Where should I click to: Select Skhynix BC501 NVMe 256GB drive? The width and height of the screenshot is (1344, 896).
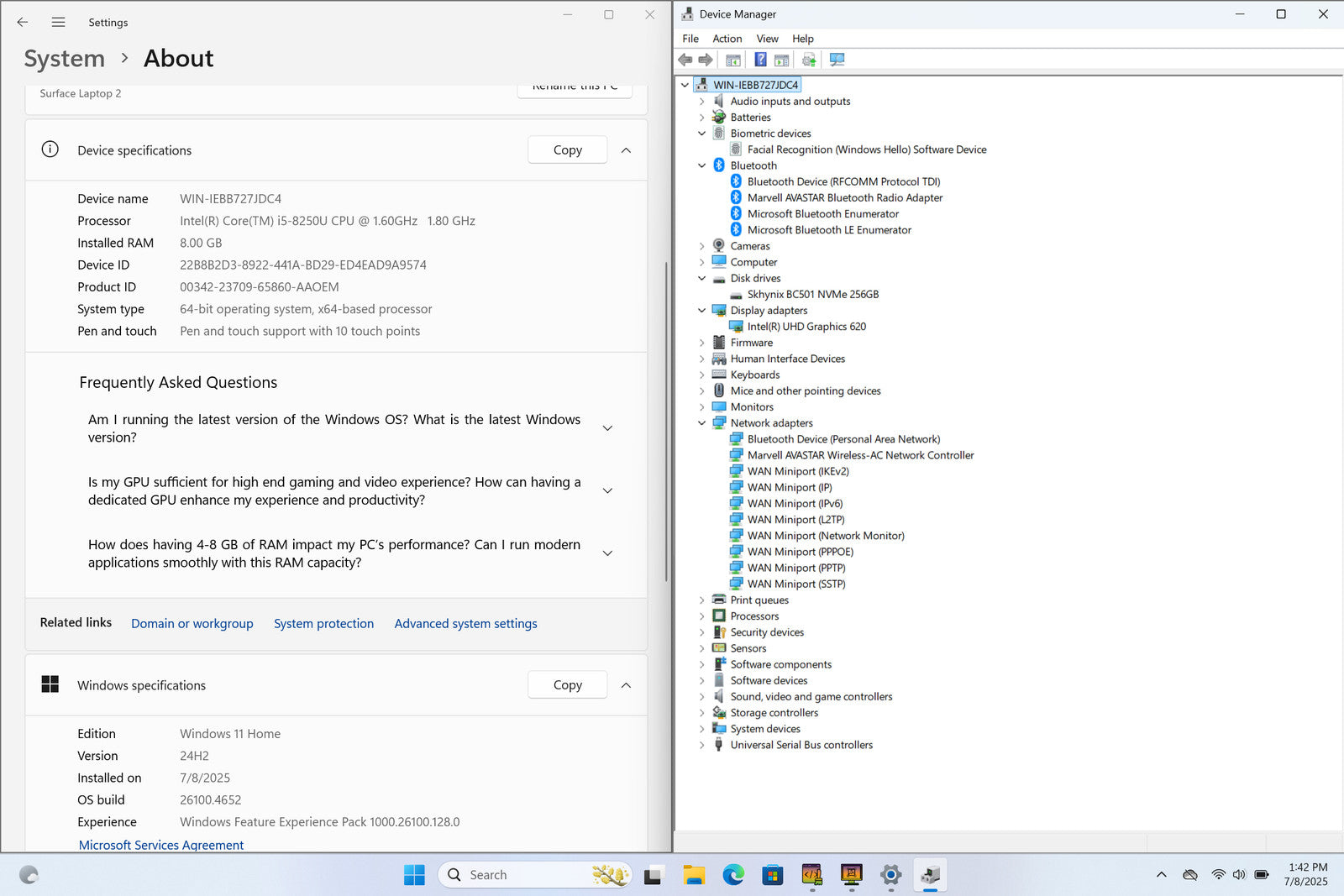(x=812, y=295)
